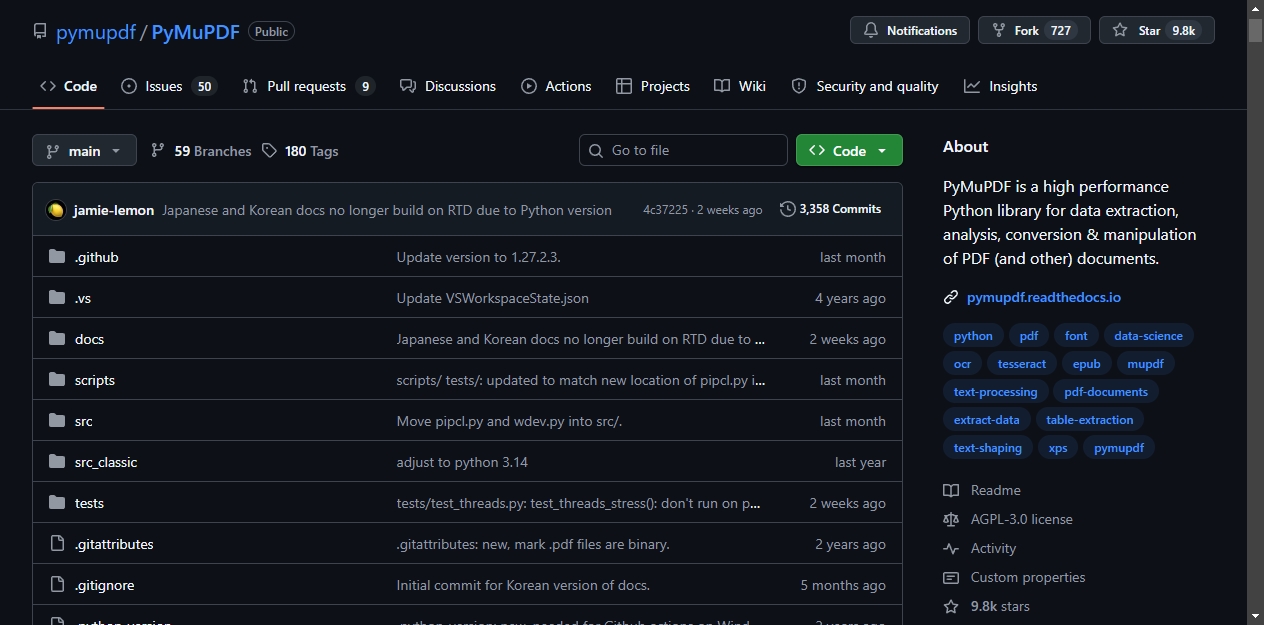View the Insights tab
The height and width of the screenshot is (625, 1264).
click(x=1000, y=86)
